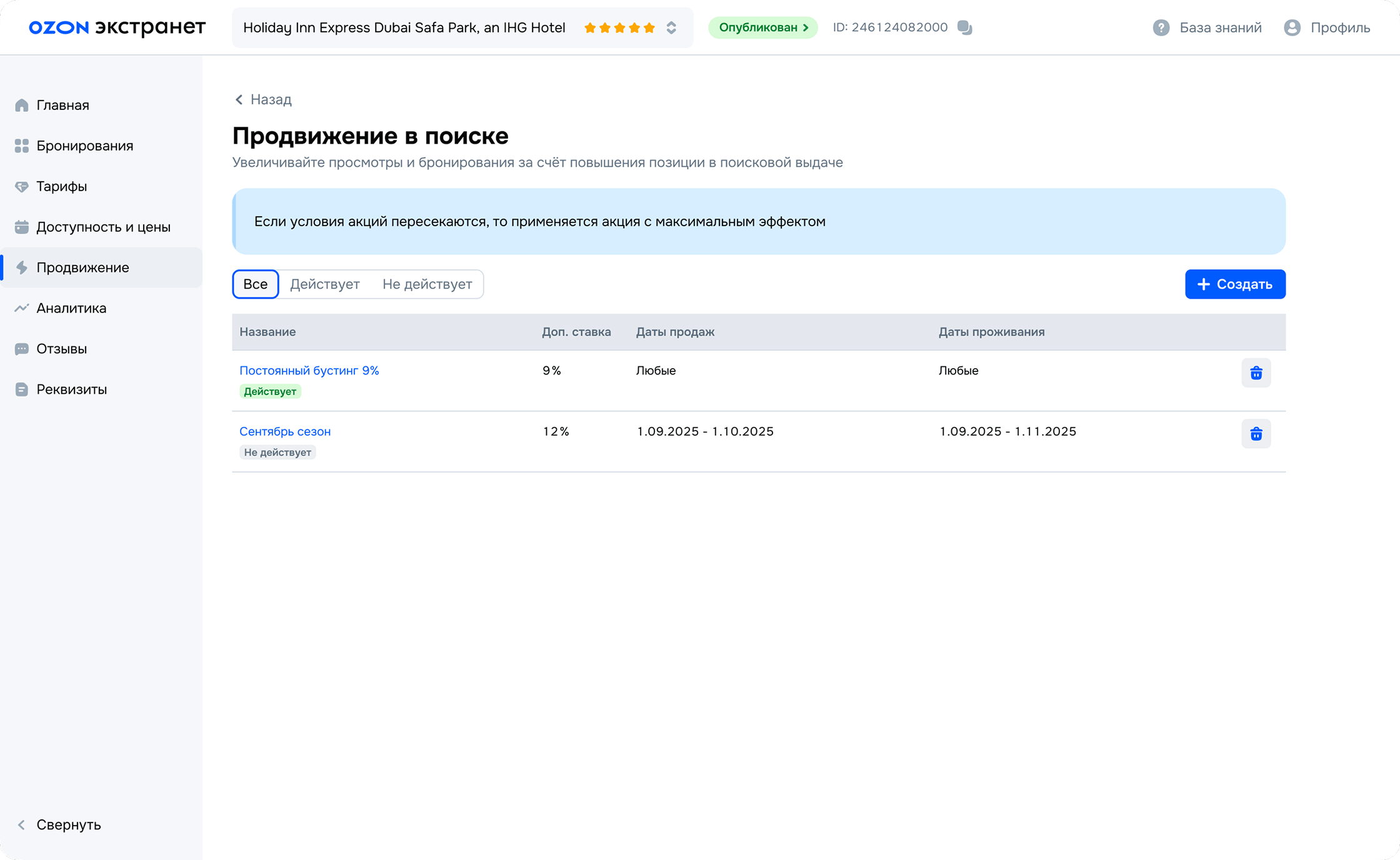Open Доступность и цены calendar icon
This screenshot has height=860, width=1400.
(x=22, y=227)
